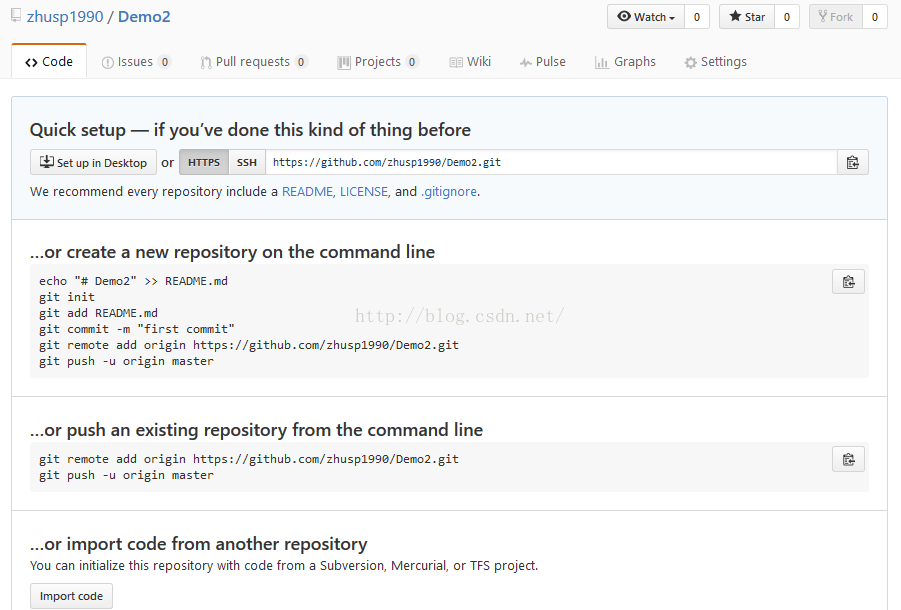The width and height of the screenshot is (901, 610).
Task: Follow the README link
Action: [307, 191]
